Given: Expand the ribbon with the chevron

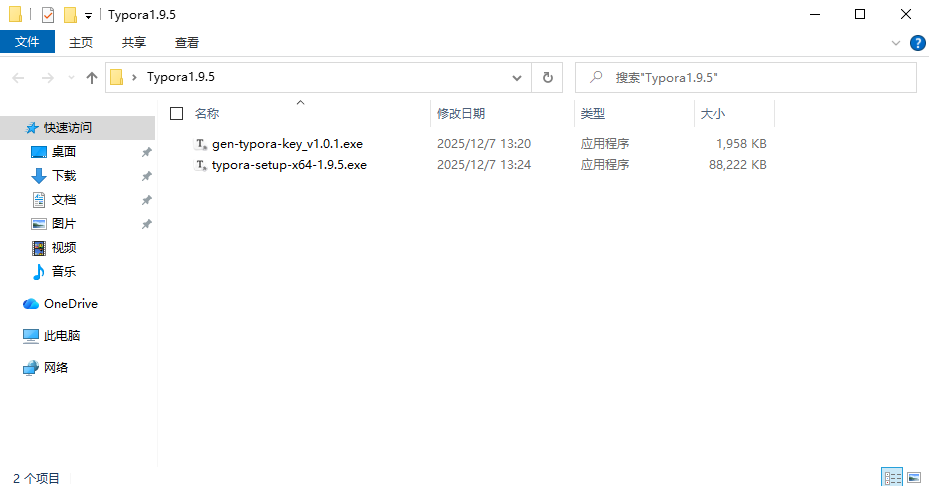Looking at the screenshot, I should [895, 43].
